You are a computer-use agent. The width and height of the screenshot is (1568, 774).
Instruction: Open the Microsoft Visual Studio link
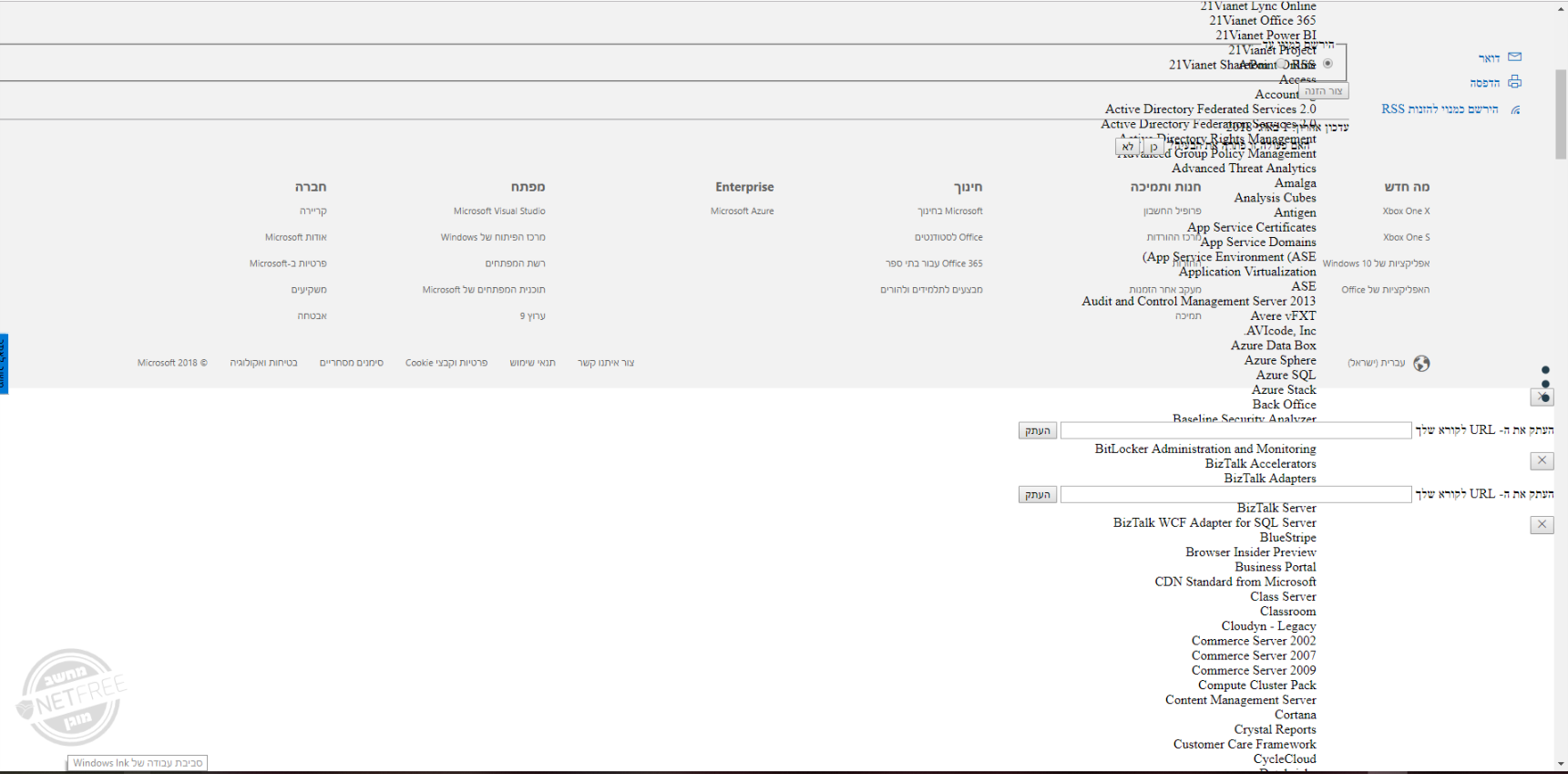click(499, 212)
